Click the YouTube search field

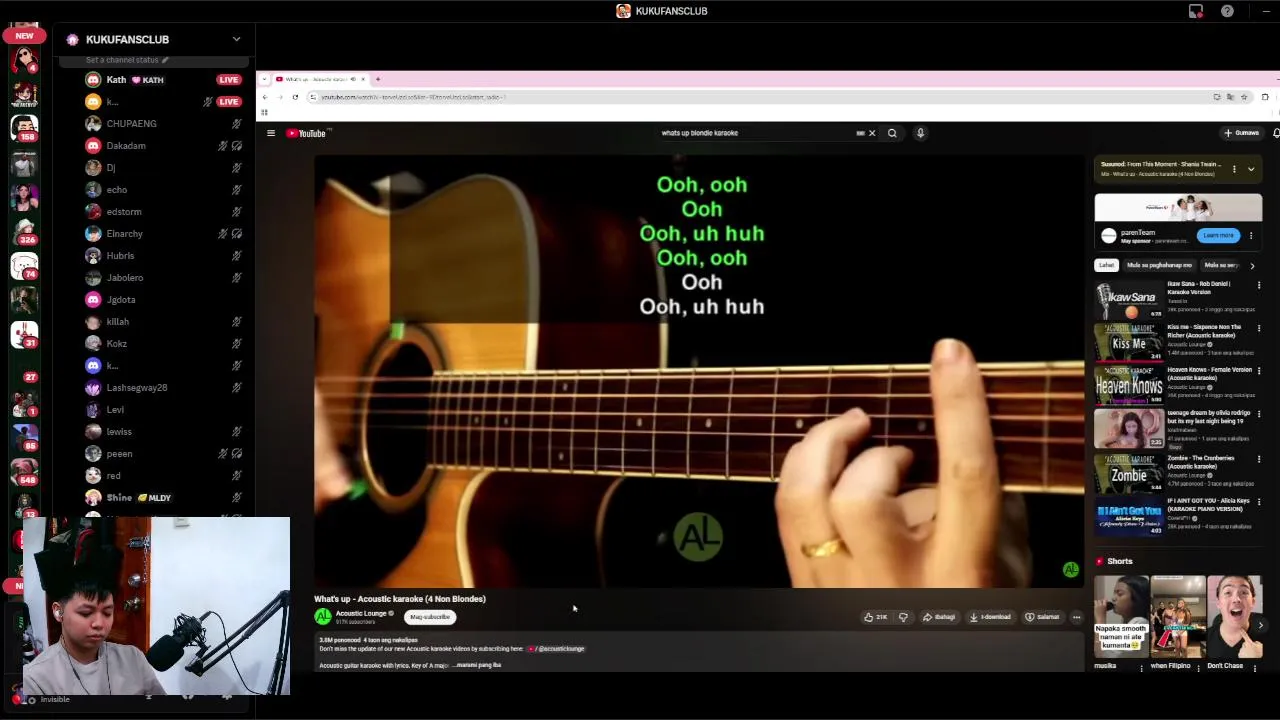(x=755, y=133)
